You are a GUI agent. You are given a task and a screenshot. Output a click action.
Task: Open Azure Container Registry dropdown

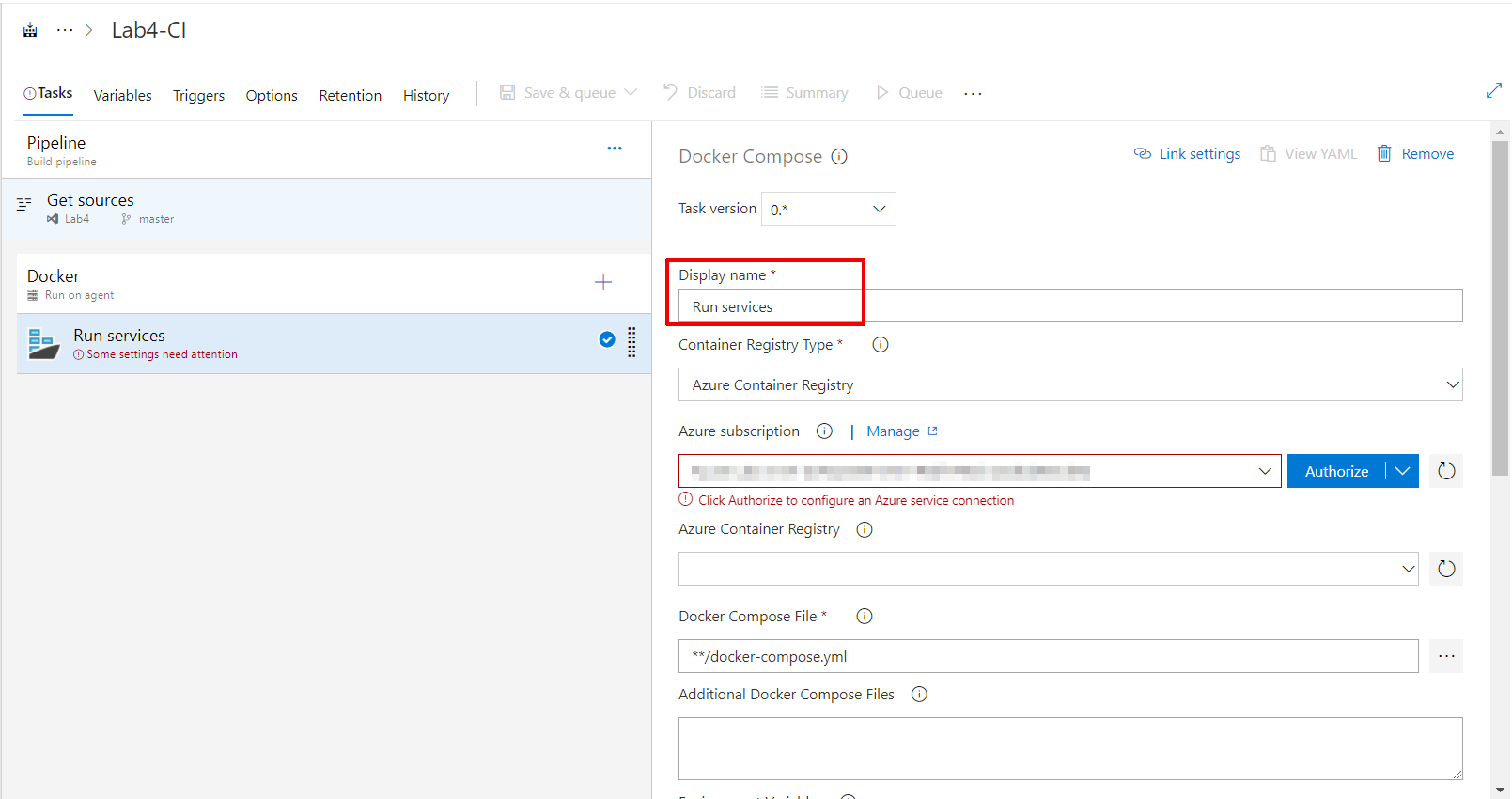(1048, 569)
